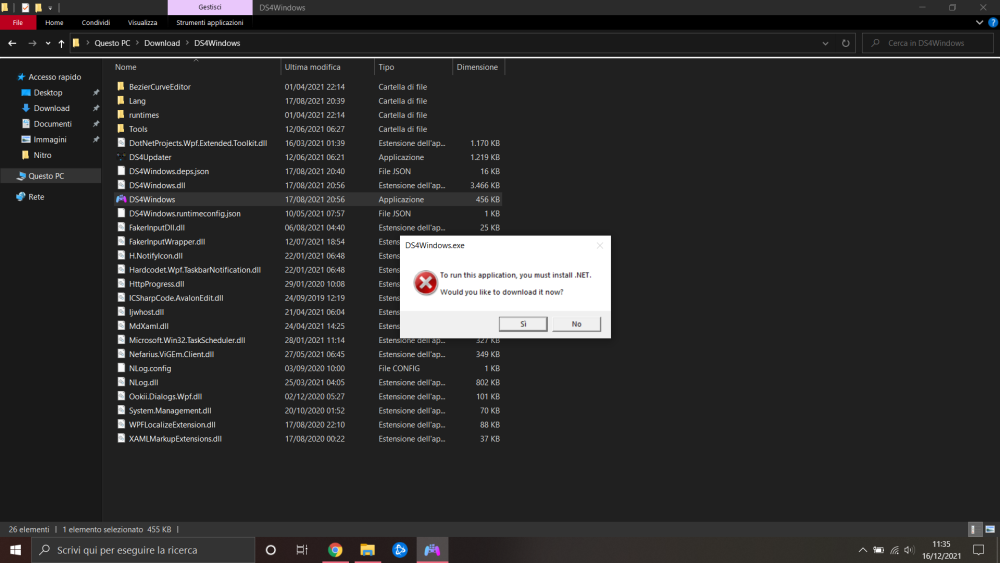Open Cortana circle icon on taskbar
This screenshot has width=1000, height=563.
tap(270, 550)
